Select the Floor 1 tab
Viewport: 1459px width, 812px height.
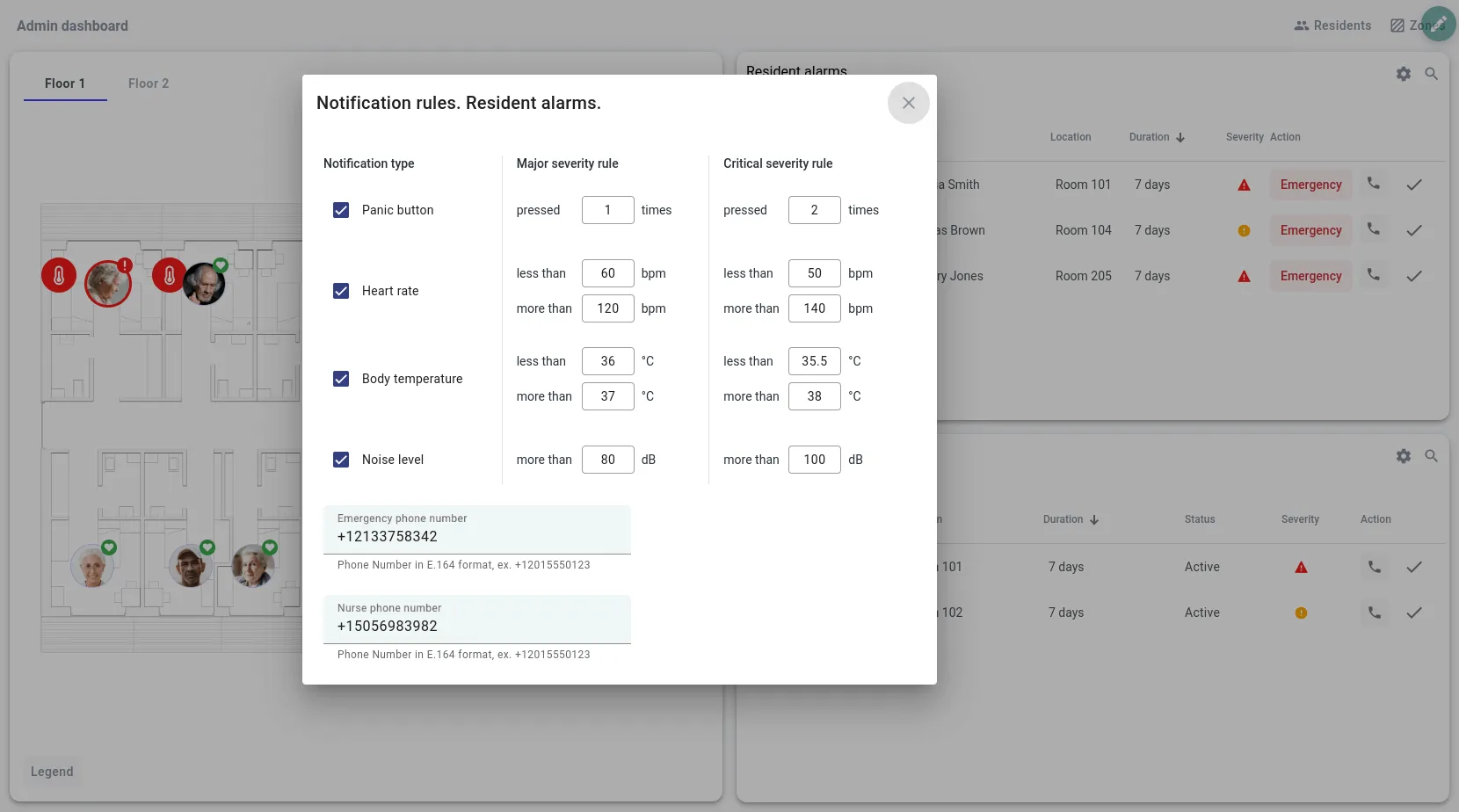(65, 83)
